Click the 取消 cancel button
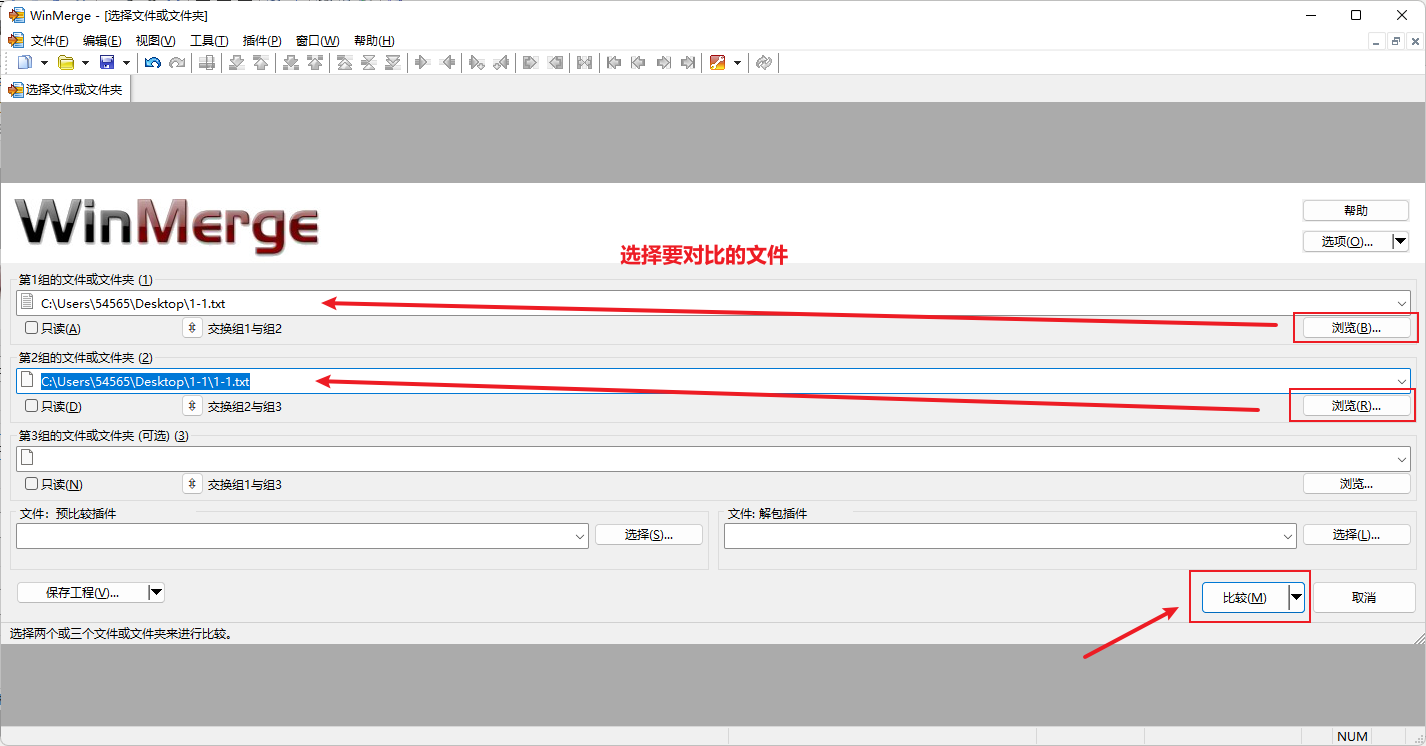The image size is (1426, 746). [x=1363, y=597]
